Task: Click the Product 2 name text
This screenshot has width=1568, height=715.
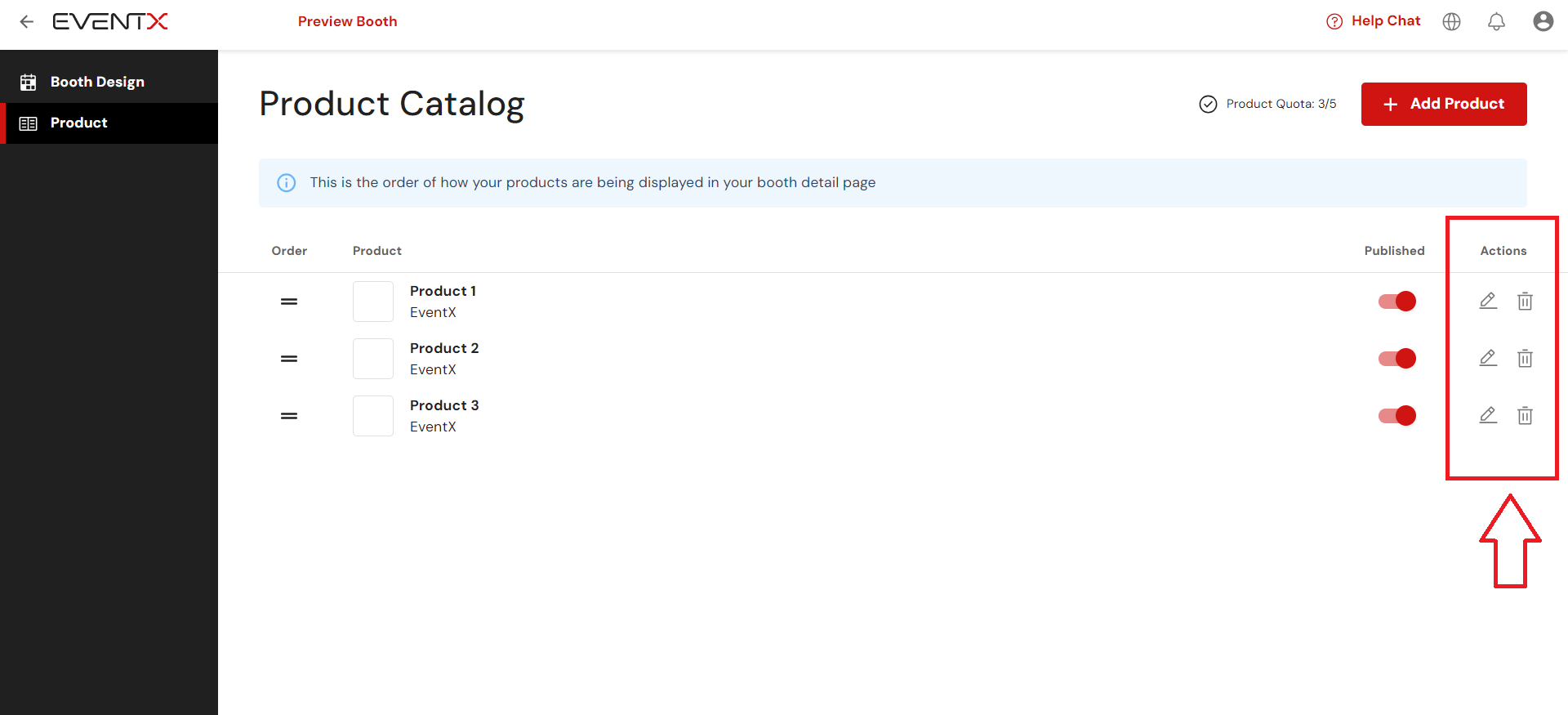Action: (444, 348)
